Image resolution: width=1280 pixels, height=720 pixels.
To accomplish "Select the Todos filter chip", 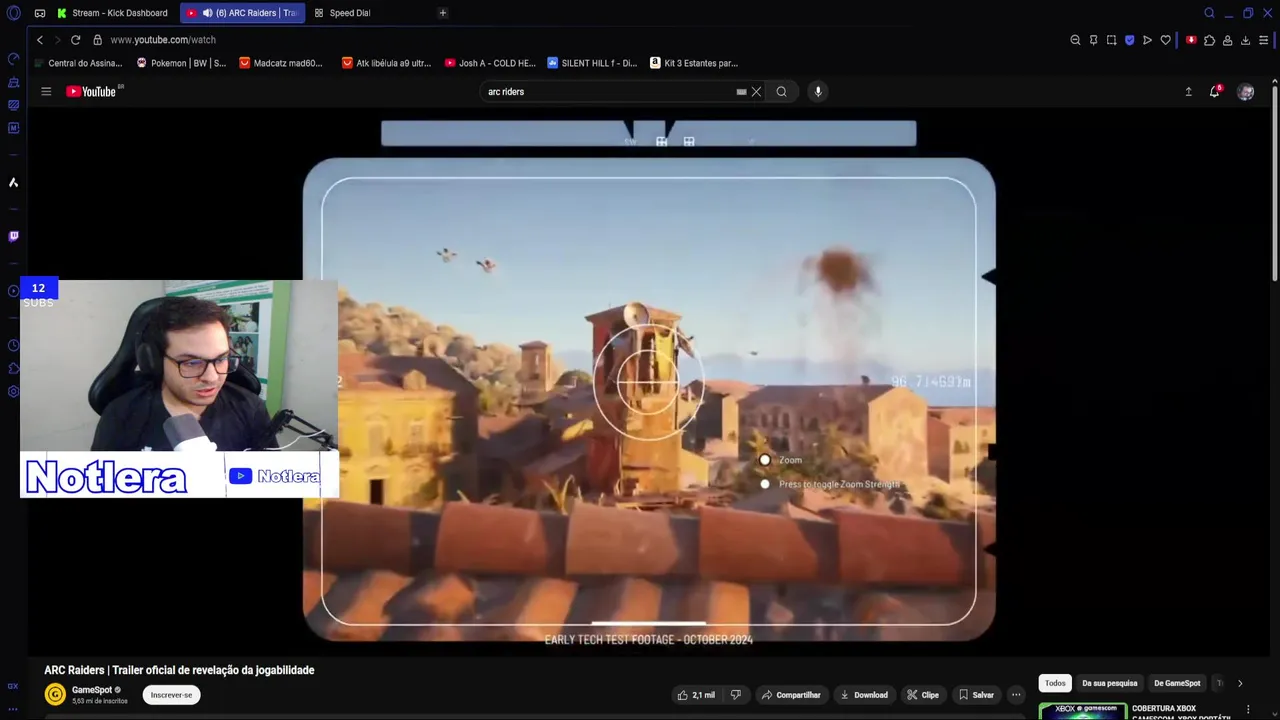I will 1055,683.
